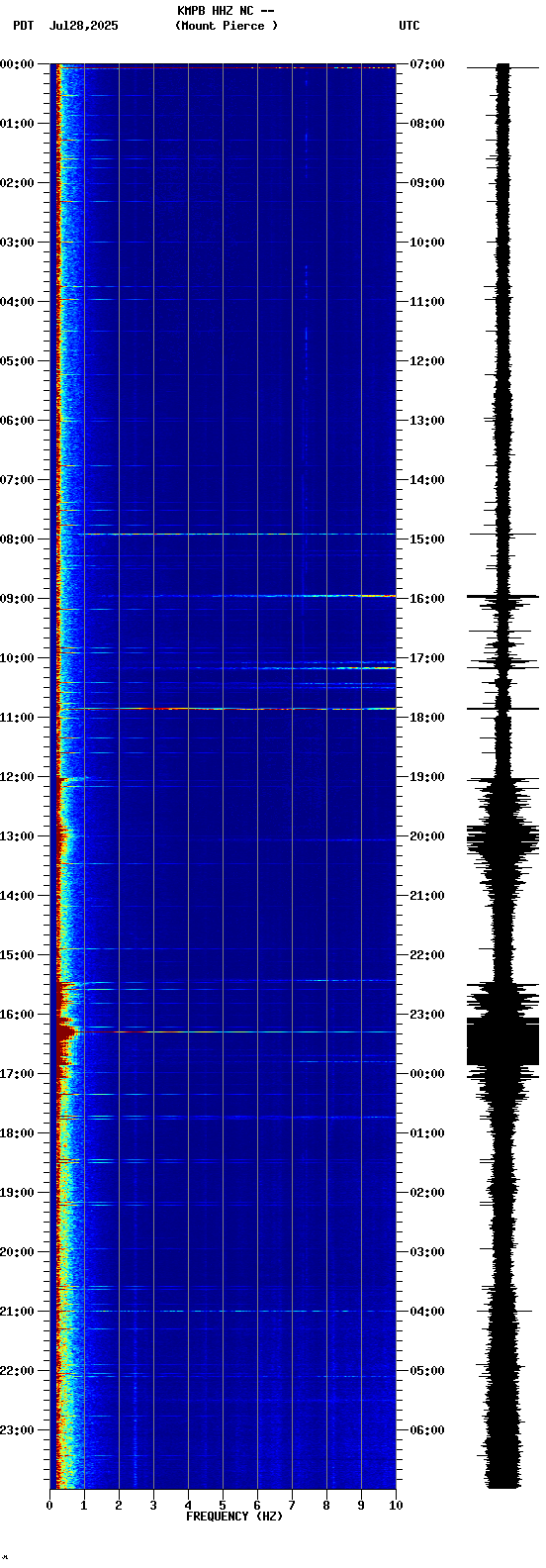Click frequency axis tick label '7'

(x=292, y=1506)
